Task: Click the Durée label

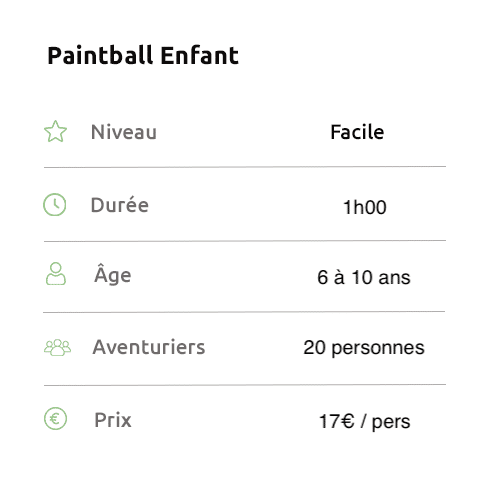Action: point(120,204)
